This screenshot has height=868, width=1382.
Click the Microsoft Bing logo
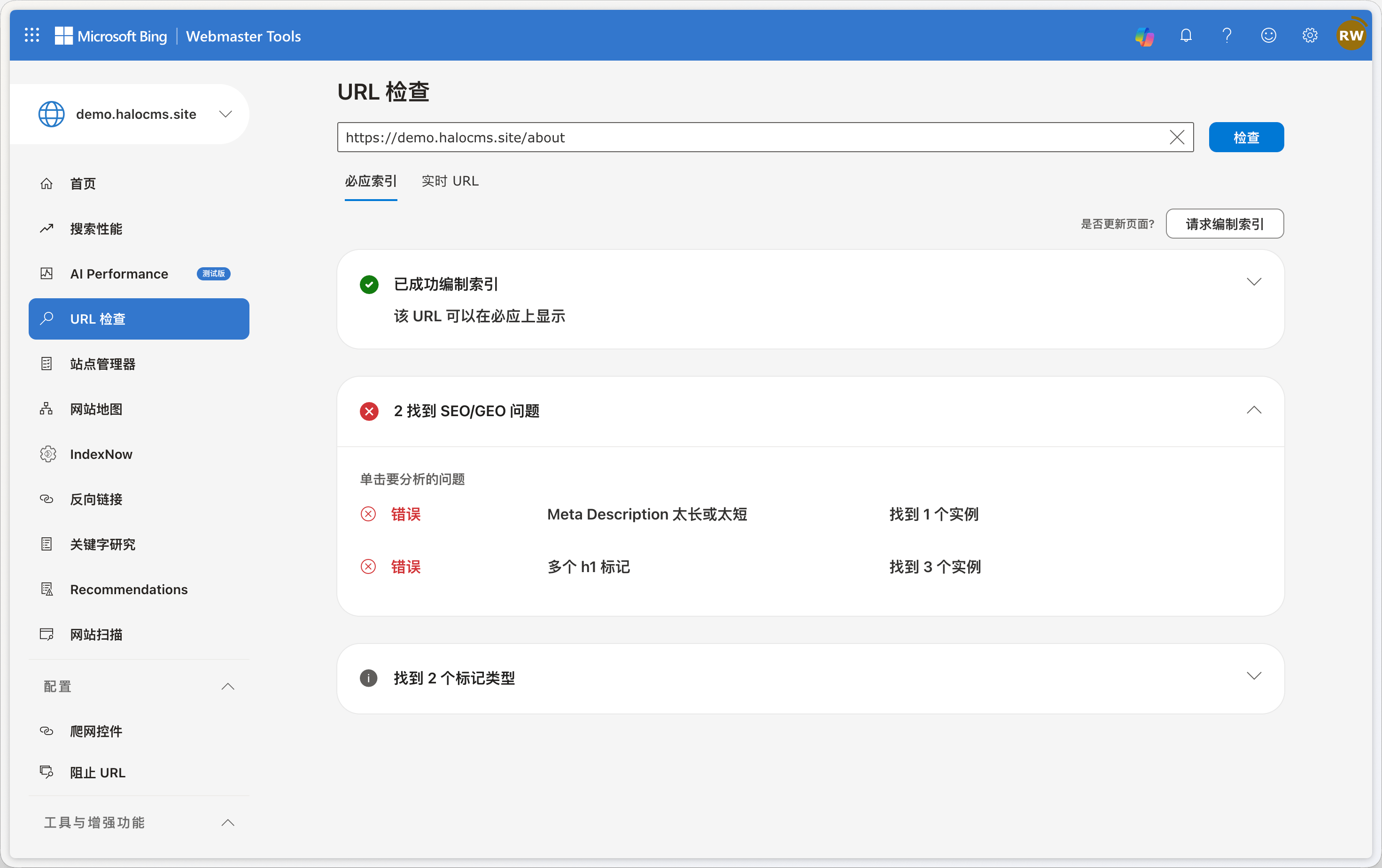click(x=111, y=36)
